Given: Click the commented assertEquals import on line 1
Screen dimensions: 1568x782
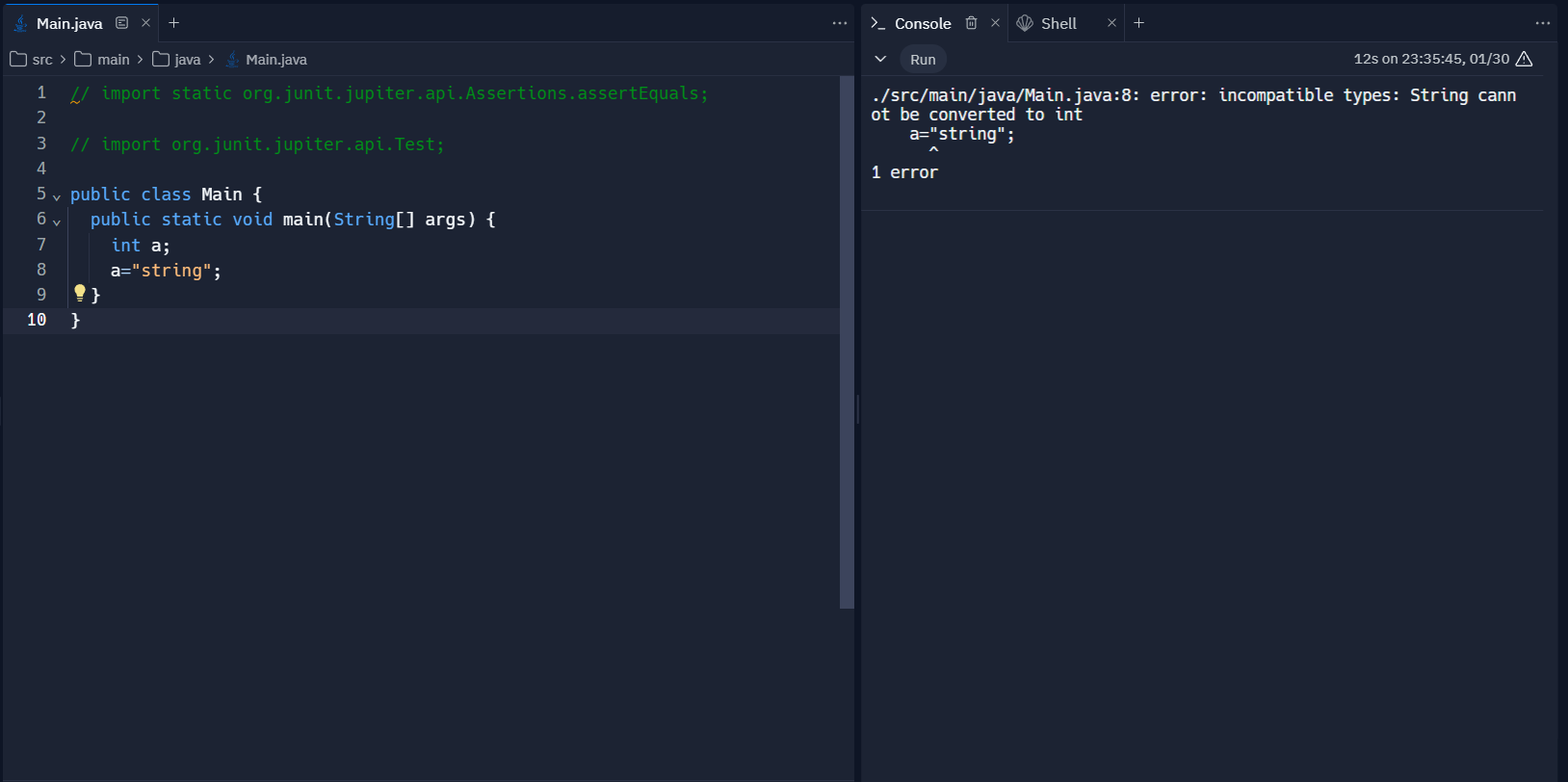Looking at the screenshot, I should pyautogui.click(x=389, y=93).
